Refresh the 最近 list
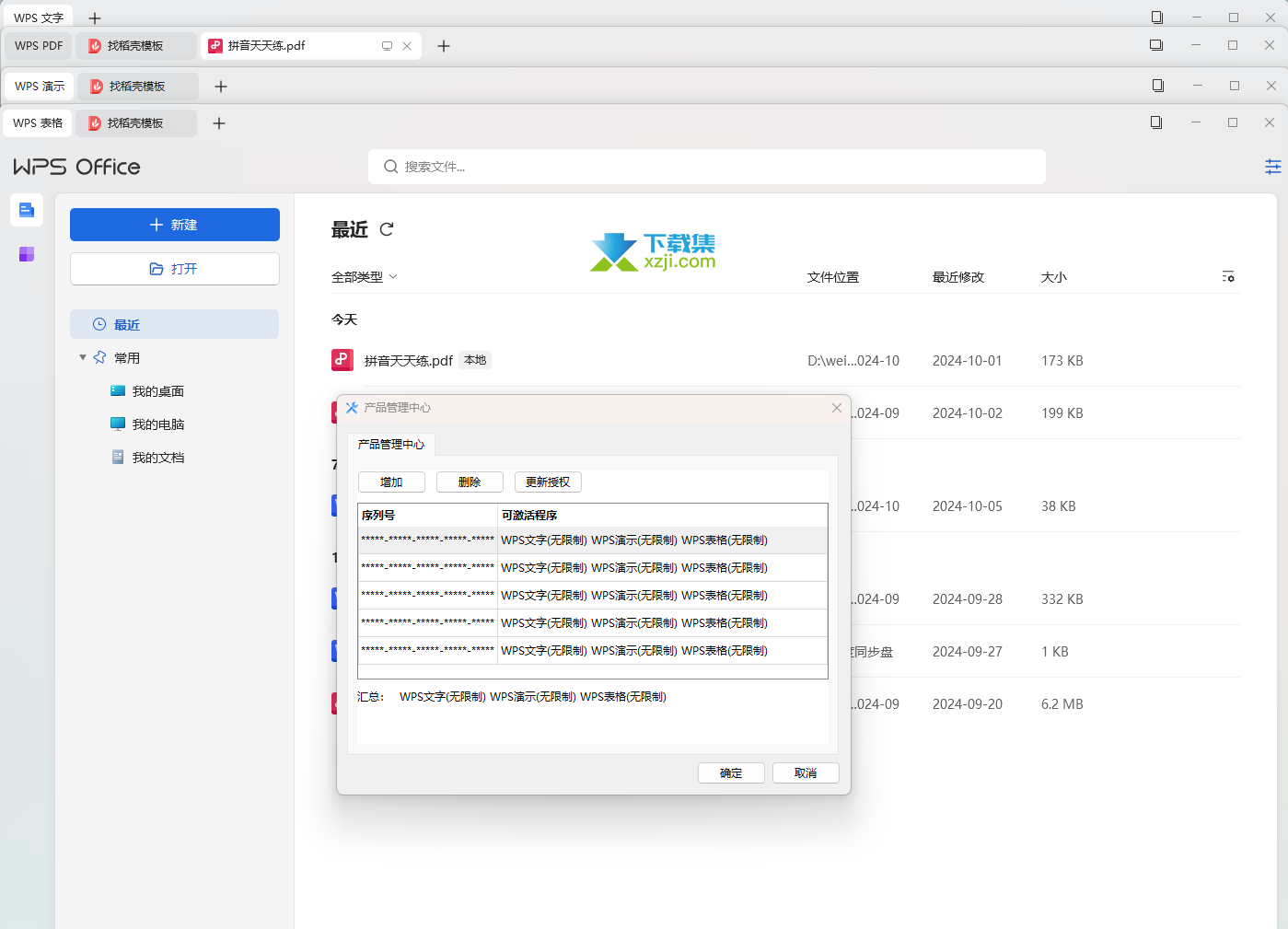This screenshot has height=929, width=1288. (x=387, y=229)
